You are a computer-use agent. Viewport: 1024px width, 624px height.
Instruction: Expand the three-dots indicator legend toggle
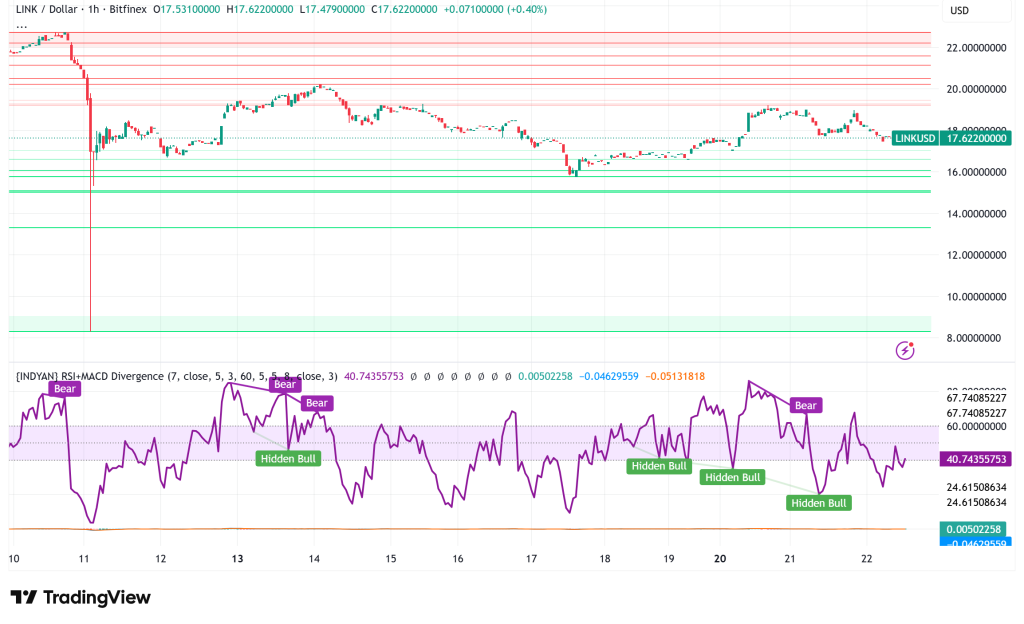coord(21,26)
